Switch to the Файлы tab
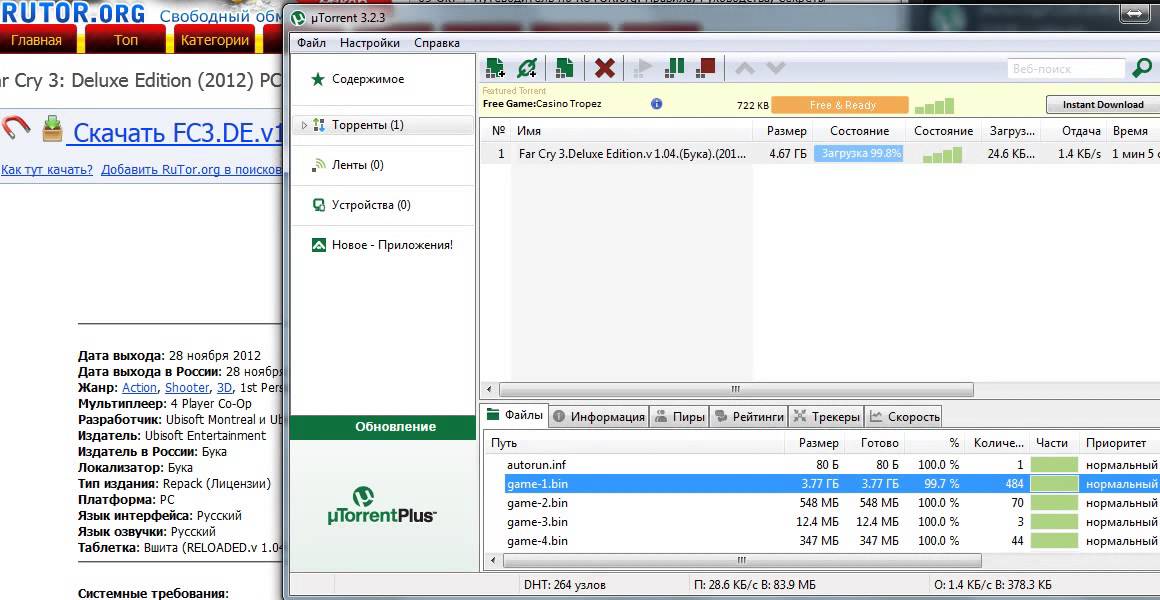 point(515,416)
